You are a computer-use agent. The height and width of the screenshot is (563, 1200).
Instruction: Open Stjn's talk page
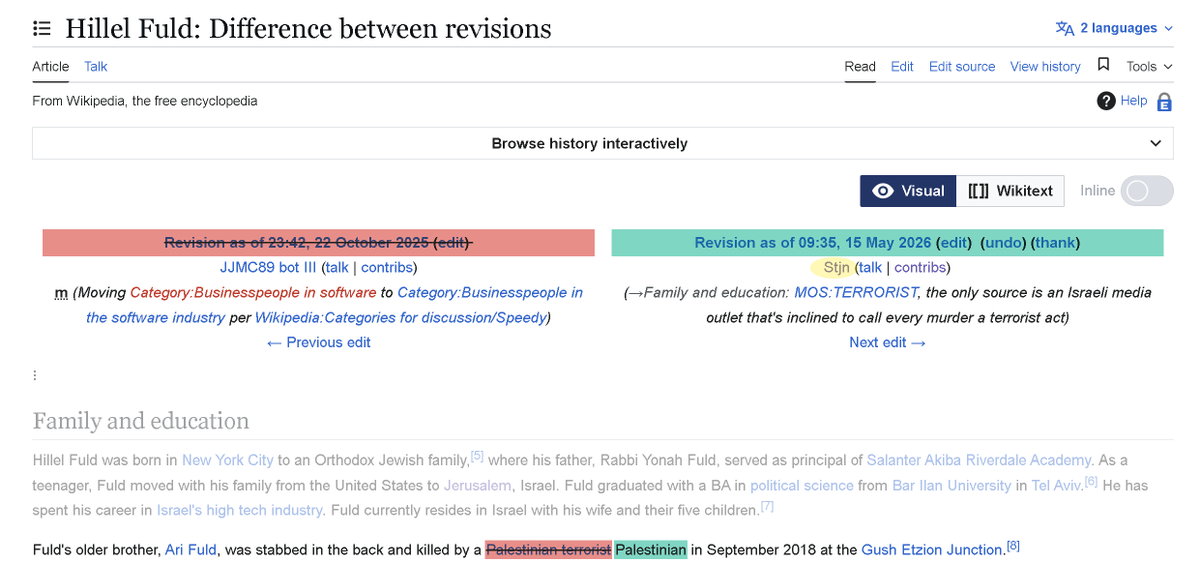[x=871, y=267]
